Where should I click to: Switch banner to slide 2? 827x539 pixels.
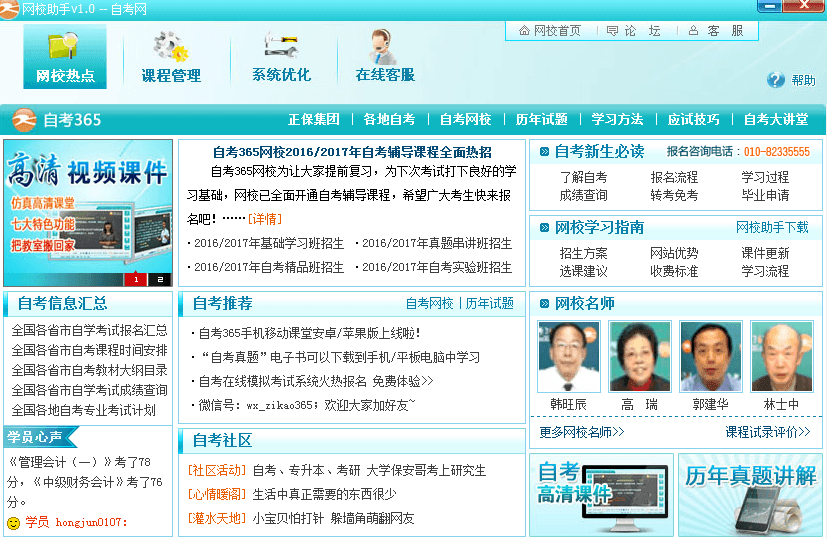click(x=160, y=279)
